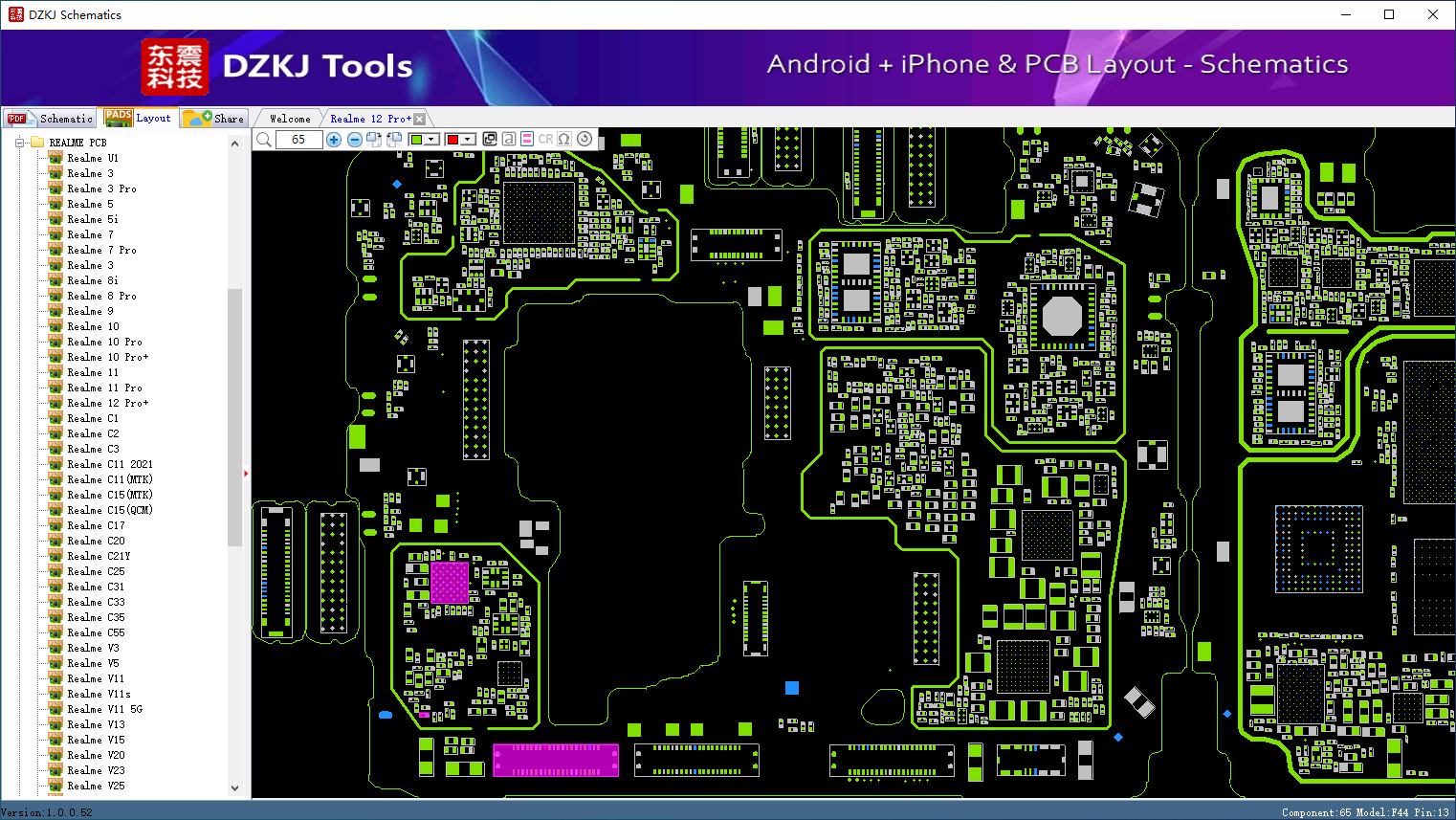Pick the red color swatch
The image size is (1456, 820).
452,140
